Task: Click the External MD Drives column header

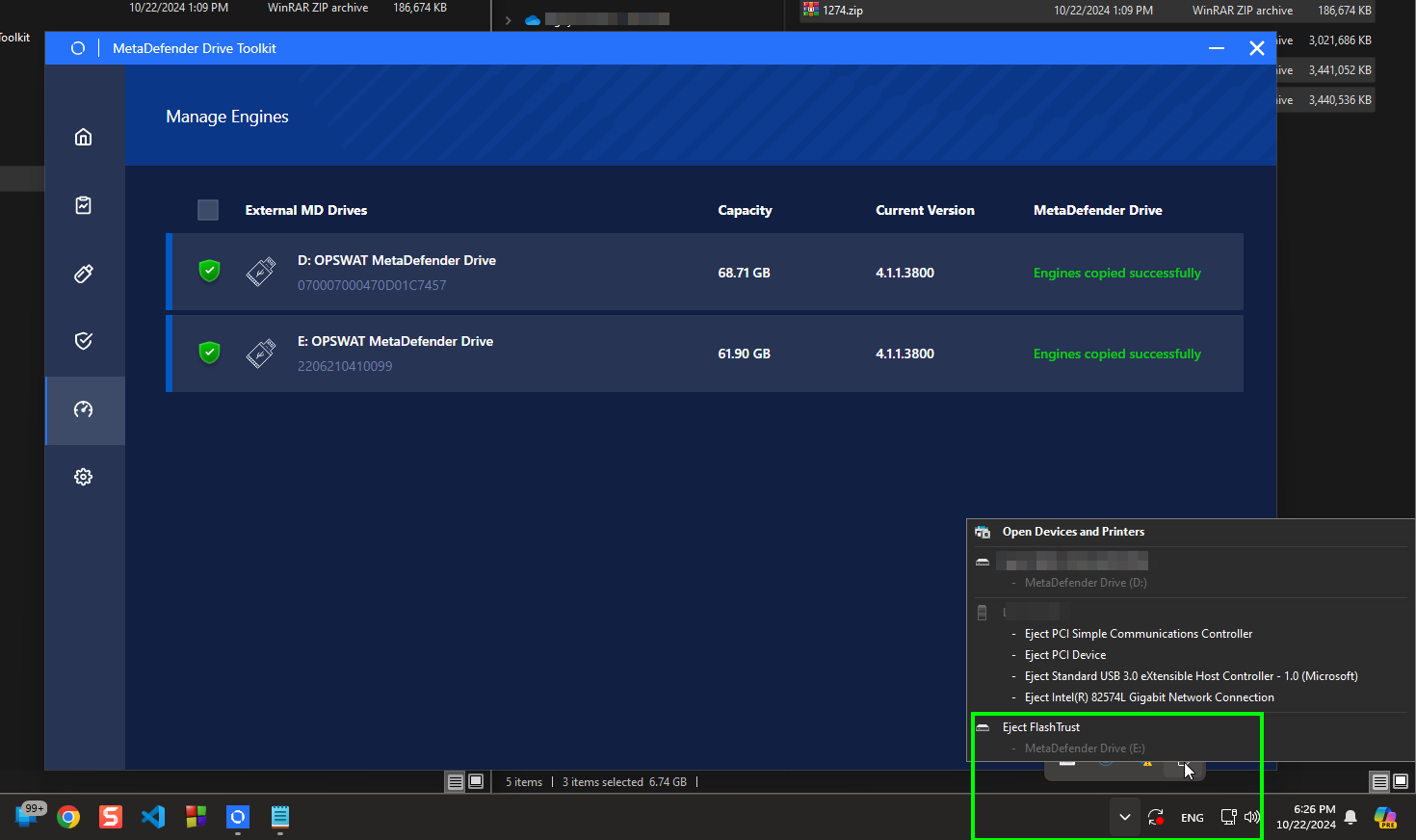Action: [x=306, y=210]
